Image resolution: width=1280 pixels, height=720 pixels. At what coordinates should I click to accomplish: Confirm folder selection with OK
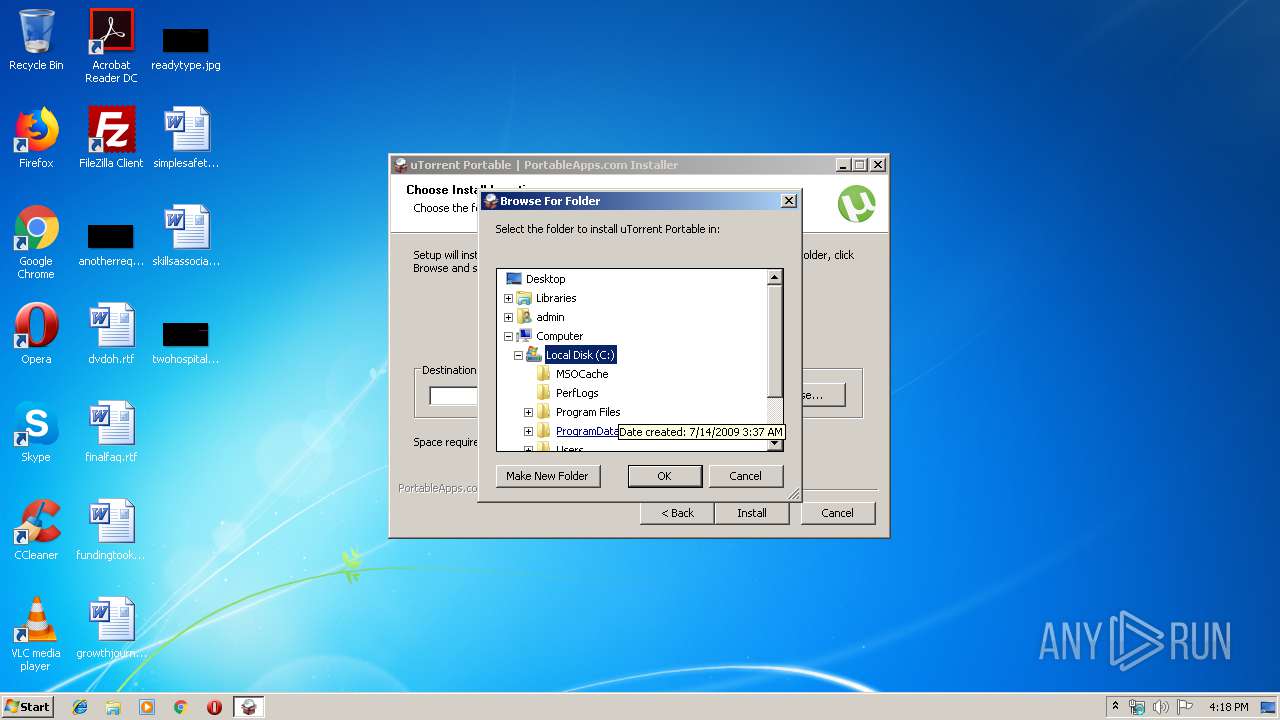click(664, 476)
